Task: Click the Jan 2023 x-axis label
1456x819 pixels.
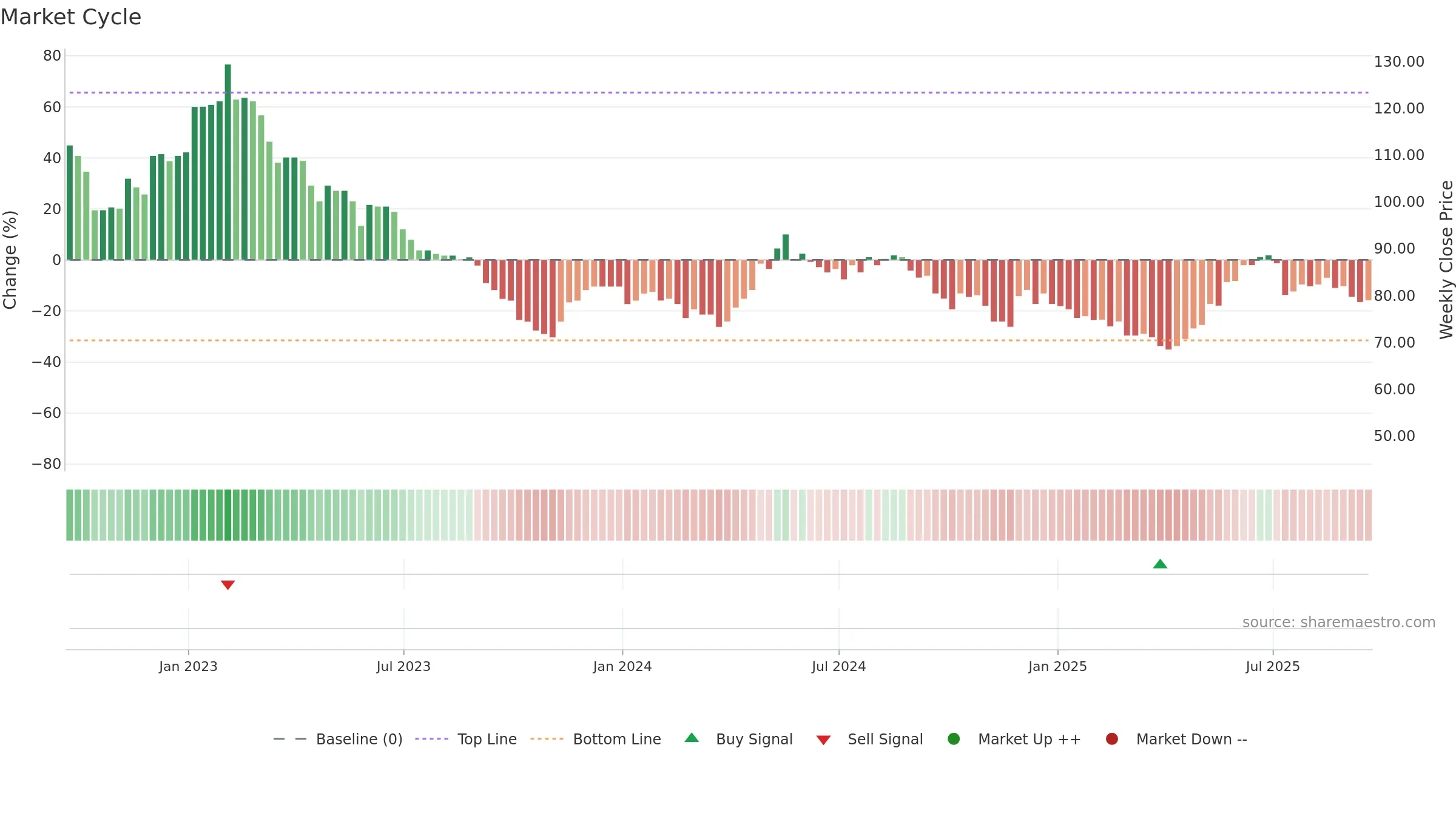Action: (188, 666)
